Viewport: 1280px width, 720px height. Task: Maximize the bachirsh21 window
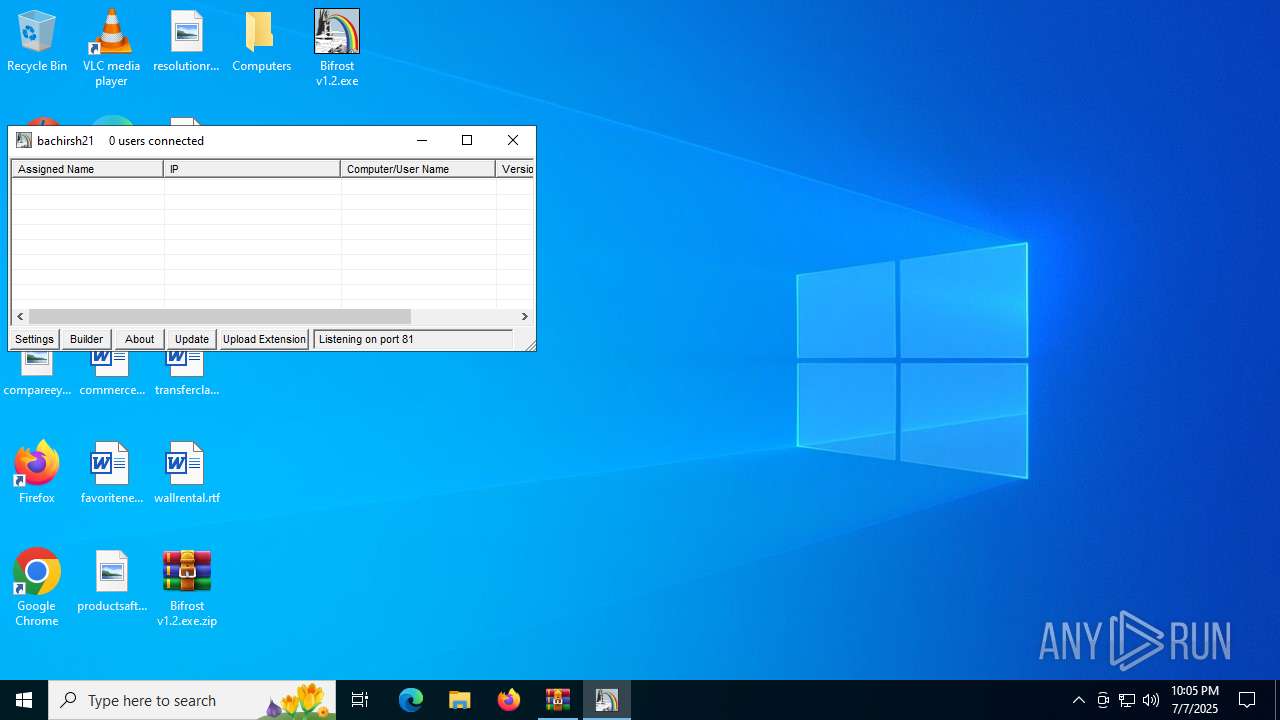point(467,140)
